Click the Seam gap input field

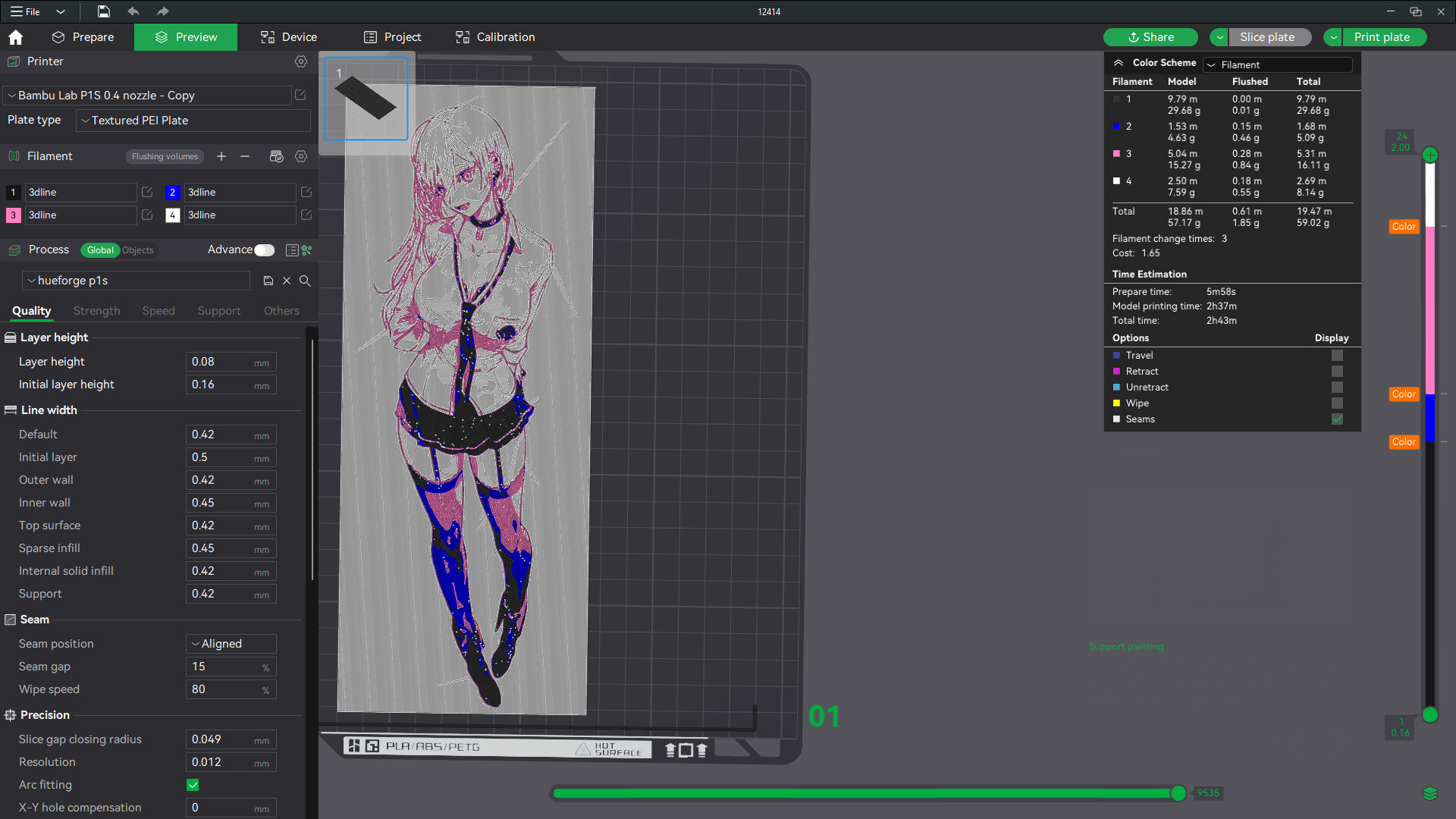pyautogui.click(x=231, y=667)
